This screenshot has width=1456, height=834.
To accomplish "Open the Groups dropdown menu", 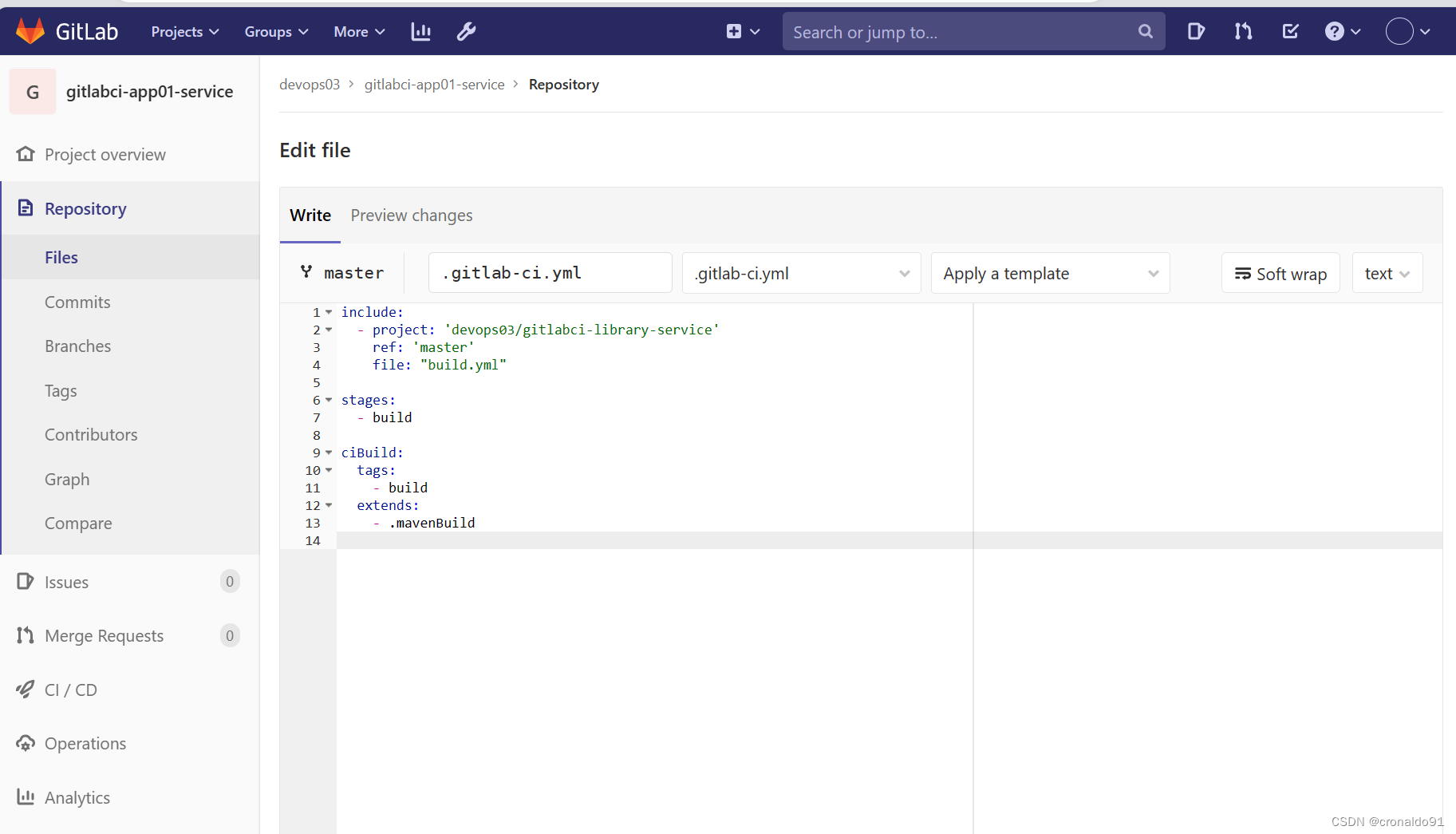I will [x=276, y=31].
